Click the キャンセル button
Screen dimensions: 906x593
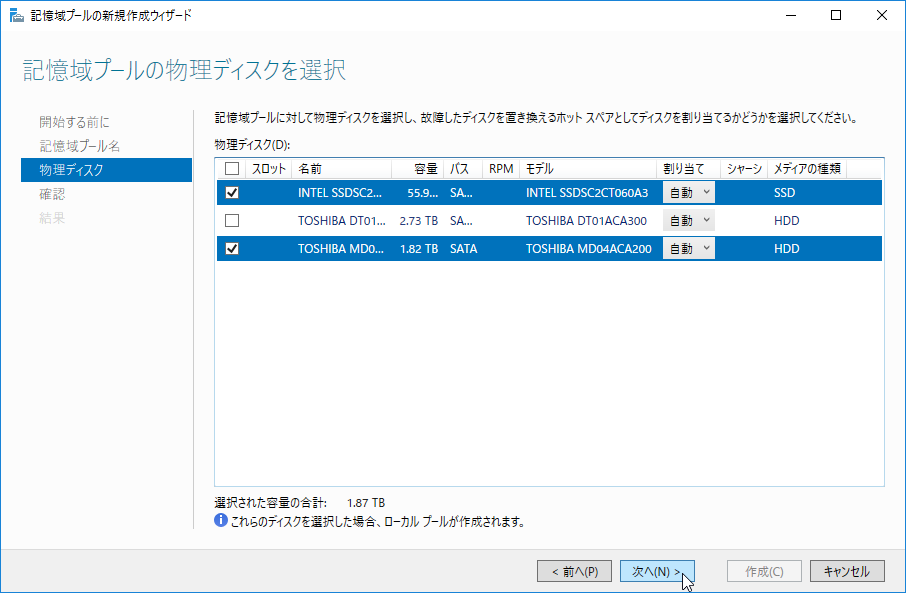pos(847,572)
